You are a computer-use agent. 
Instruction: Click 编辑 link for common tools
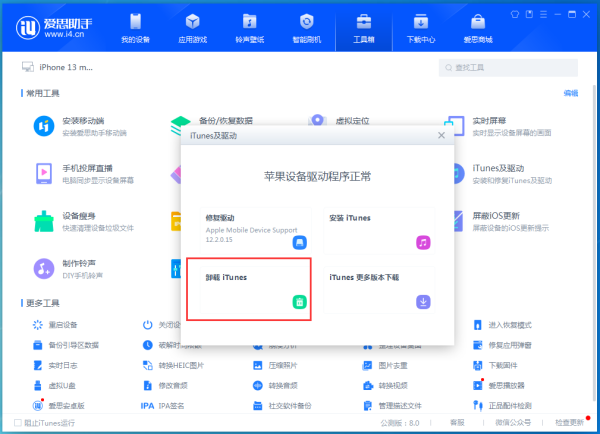(x=570, y=93)
